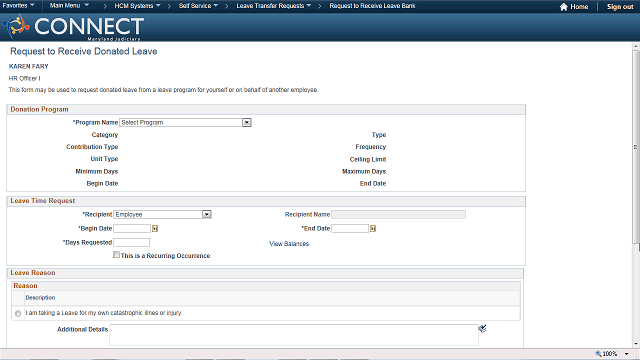Open the End Date calendar picker

point(373,229)
